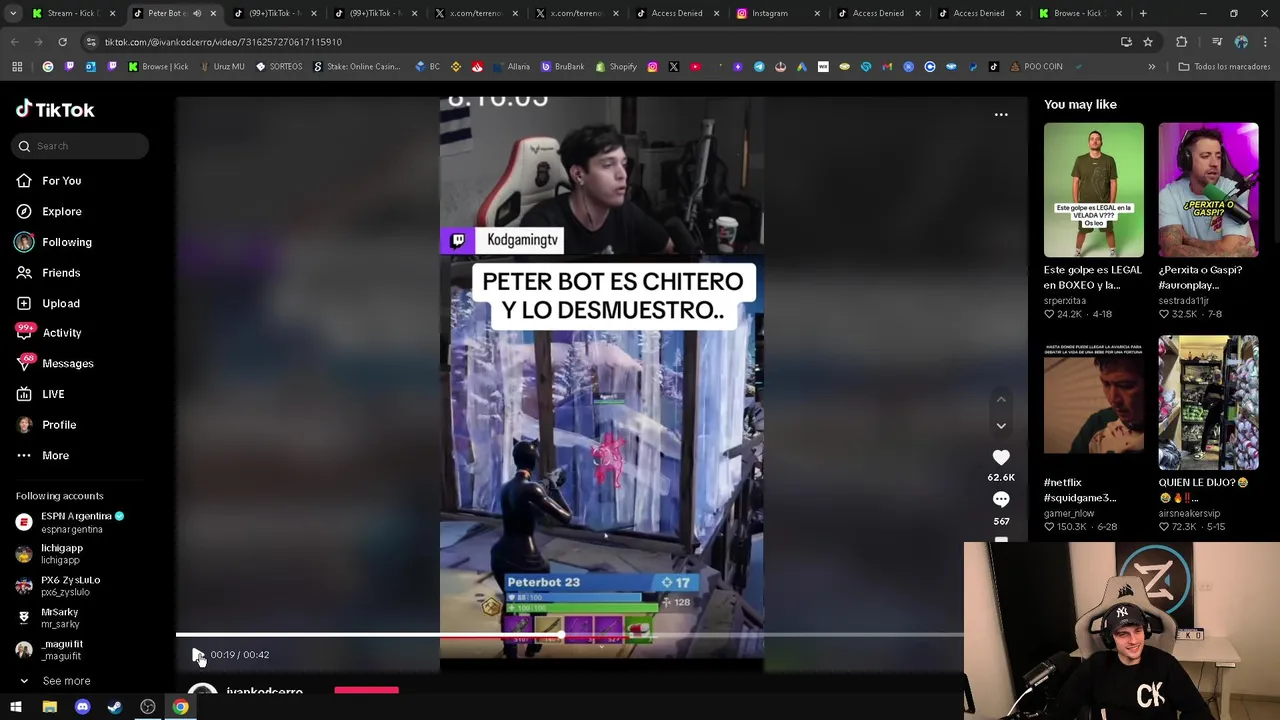The image size is (1280, 720).
Task: Open the Chrome three-dot menu
Action: coord(1265,42)
